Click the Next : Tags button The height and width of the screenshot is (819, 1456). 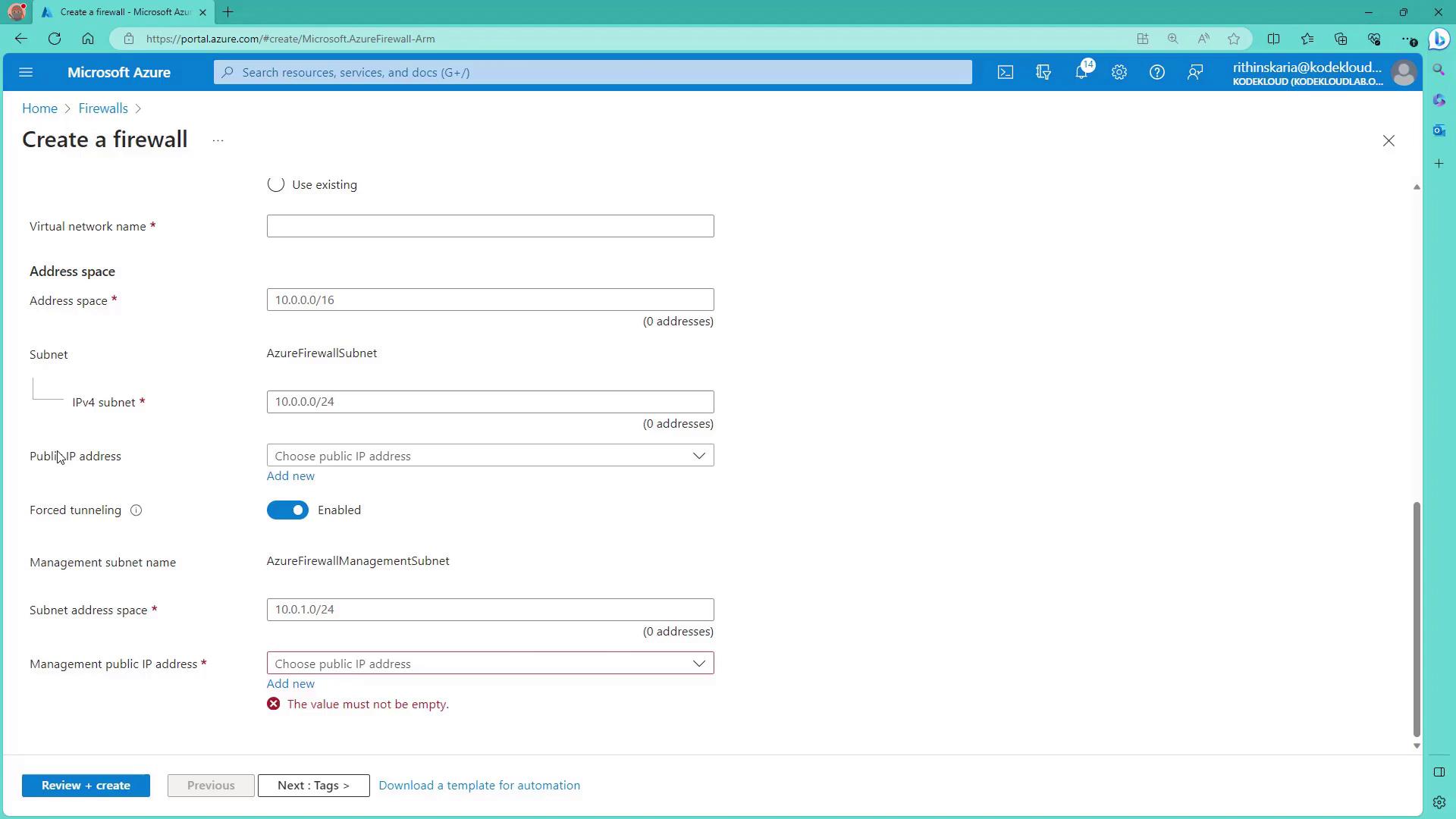click(x=313, y=786)
